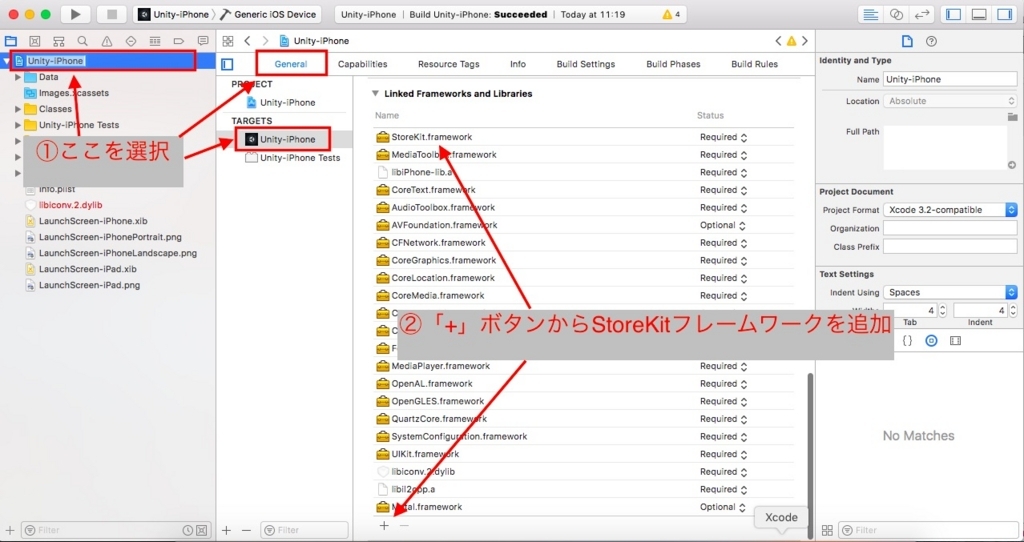
Task: Go forward in editor history
Action: coord(264,41)
